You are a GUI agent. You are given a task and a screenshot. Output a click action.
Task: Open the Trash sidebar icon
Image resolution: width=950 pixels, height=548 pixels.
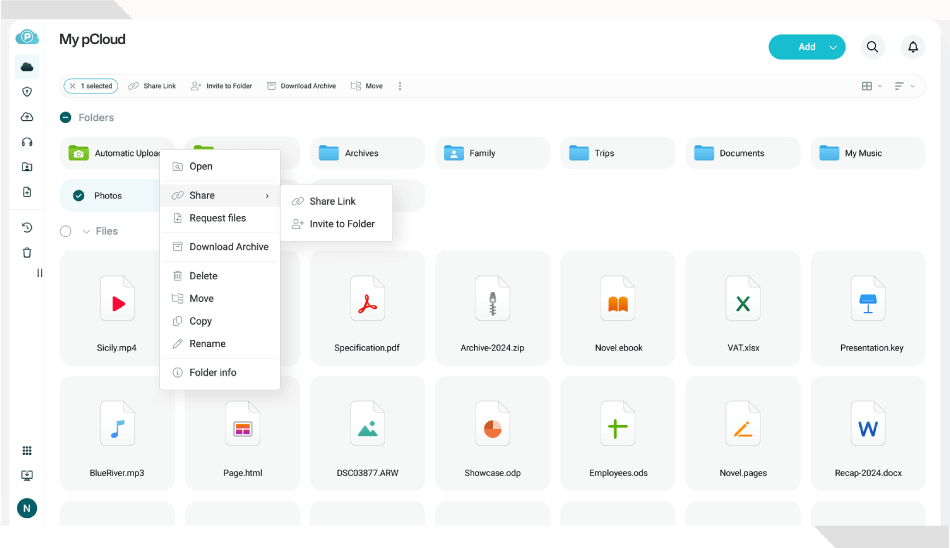click(27, 253)
